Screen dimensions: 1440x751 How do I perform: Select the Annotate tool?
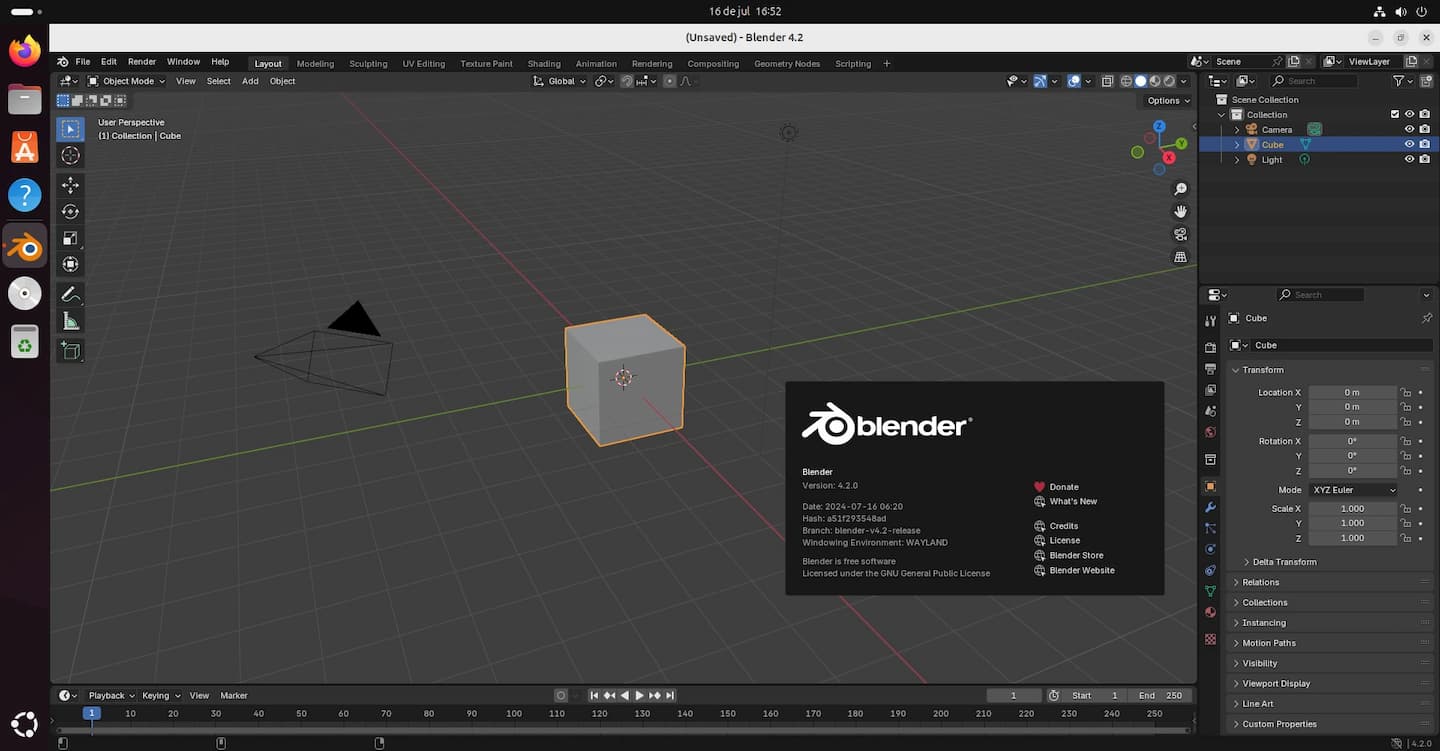click(70, 295)
